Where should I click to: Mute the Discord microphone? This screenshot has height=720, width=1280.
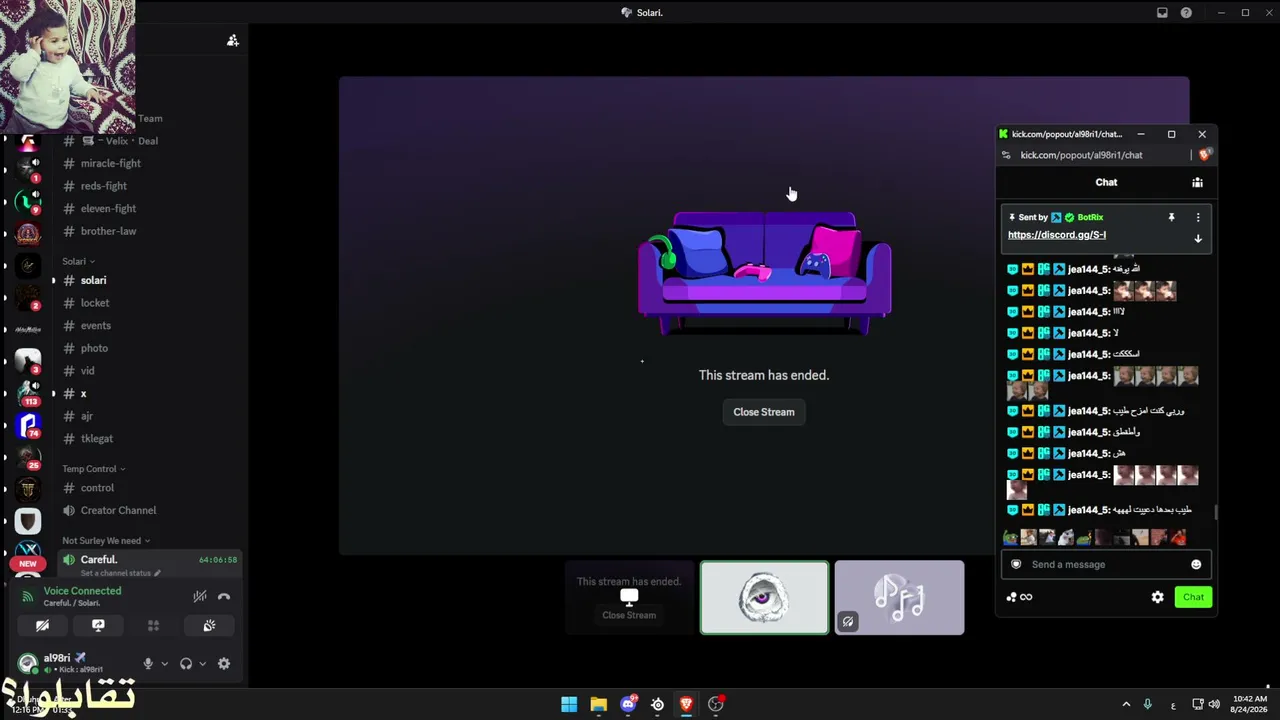coord(148,663)
